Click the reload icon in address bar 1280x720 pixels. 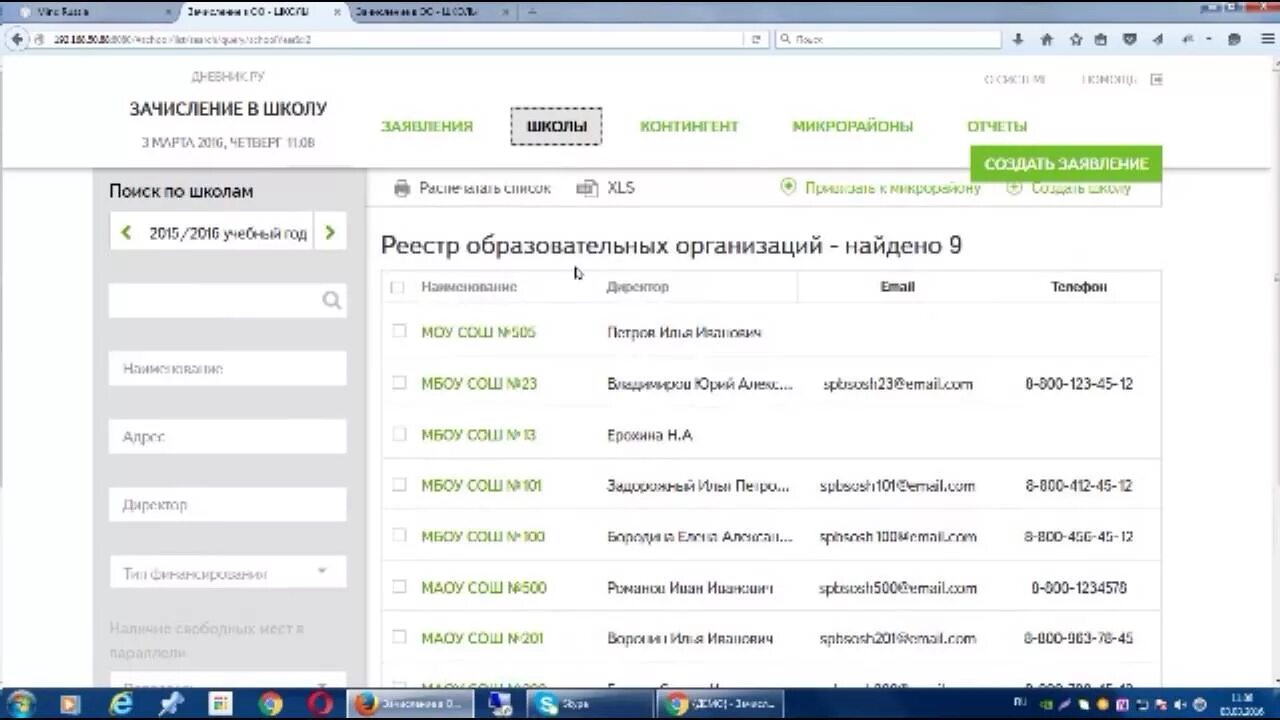click(756, 39)
